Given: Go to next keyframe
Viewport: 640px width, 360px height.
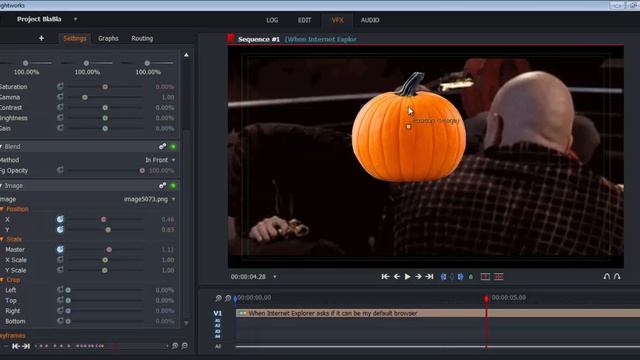Looking at the screenshot, I should click(26, 346).
